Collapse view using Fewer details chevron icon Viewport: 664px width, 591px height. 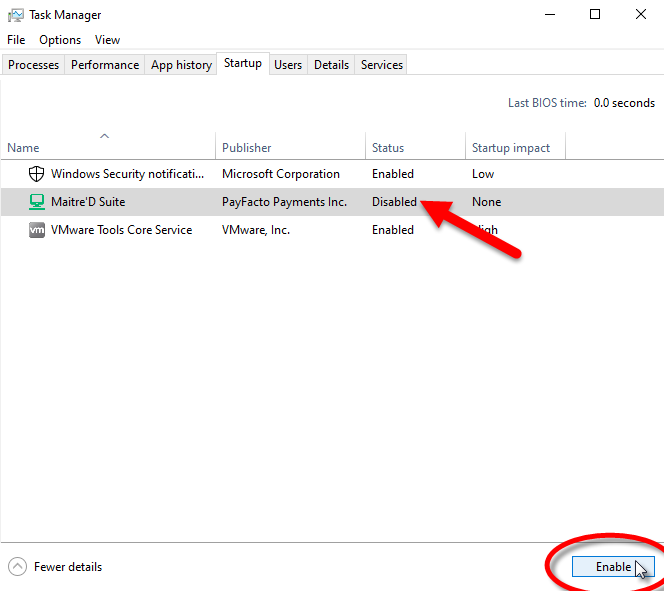(x=17, y=567)
